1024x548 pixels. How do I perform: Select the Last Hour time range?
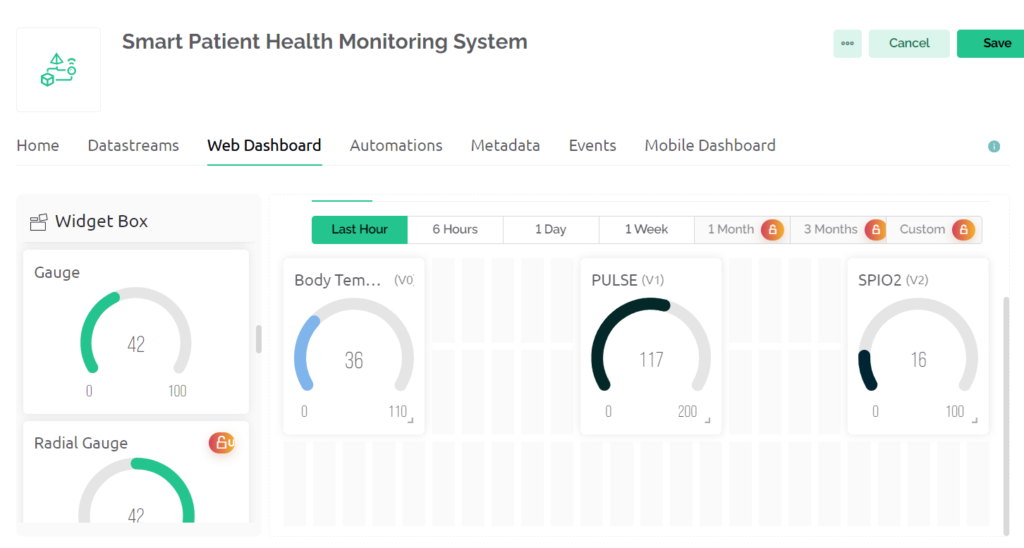pyautogui.click(x=359, y=230)
